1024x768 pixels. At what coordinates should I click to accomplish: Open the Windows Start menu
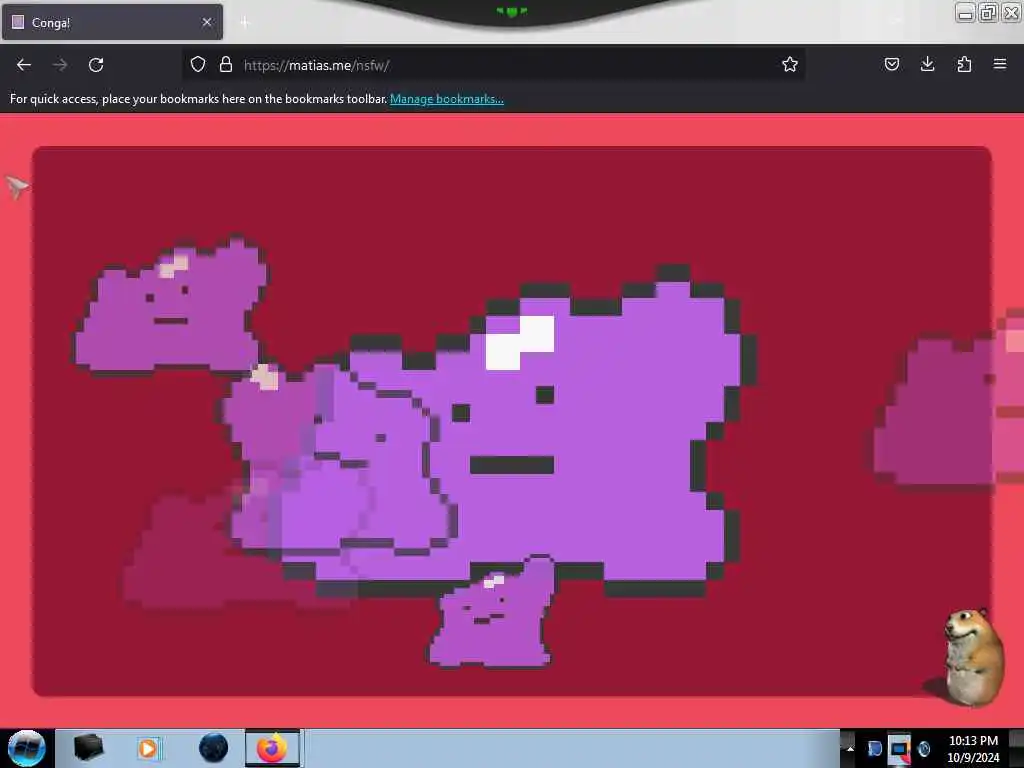26,748
